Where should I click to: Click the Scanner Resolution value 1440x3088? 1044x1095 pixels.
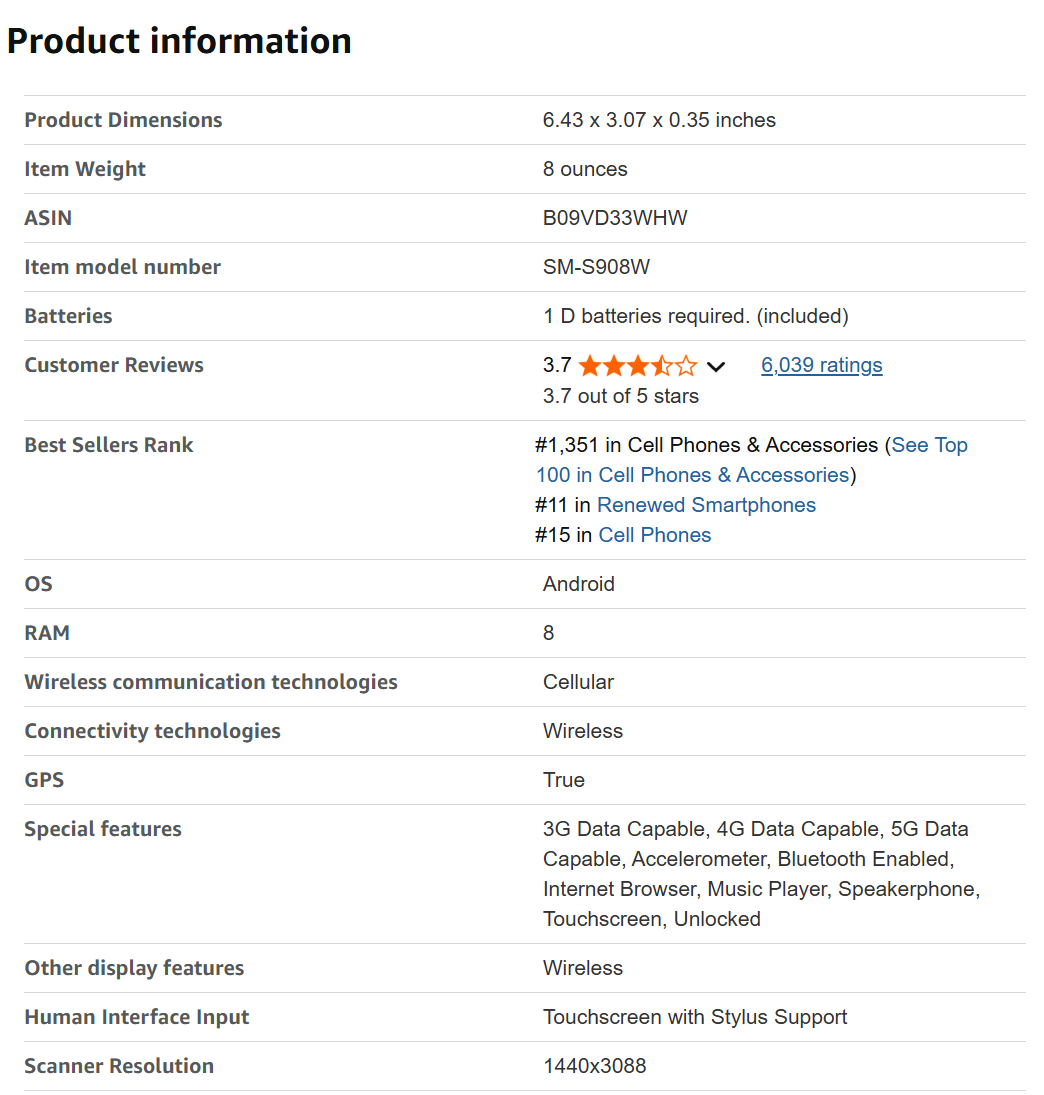pos(594,1066)
